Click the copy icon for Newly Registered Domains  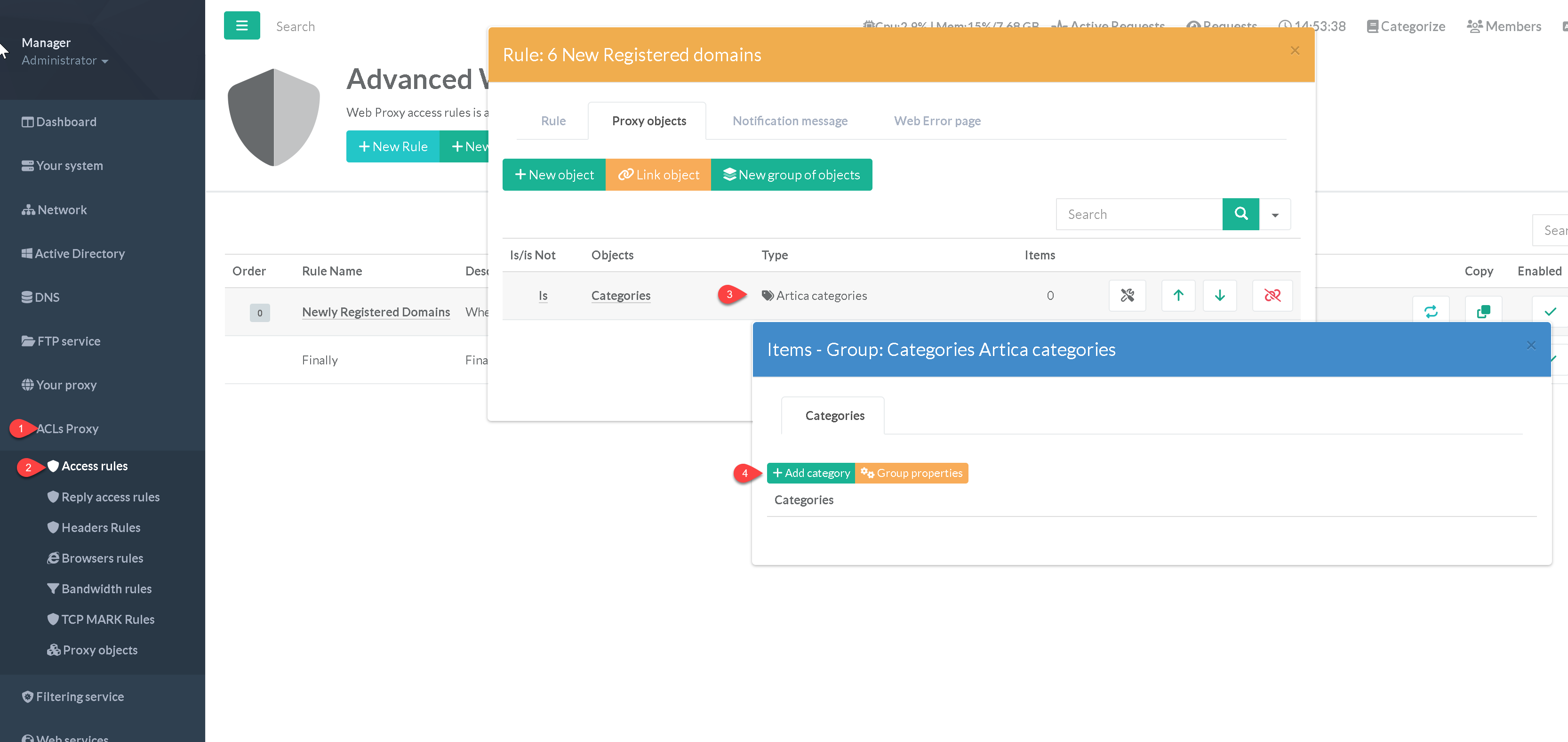(x=1483, y=311)
